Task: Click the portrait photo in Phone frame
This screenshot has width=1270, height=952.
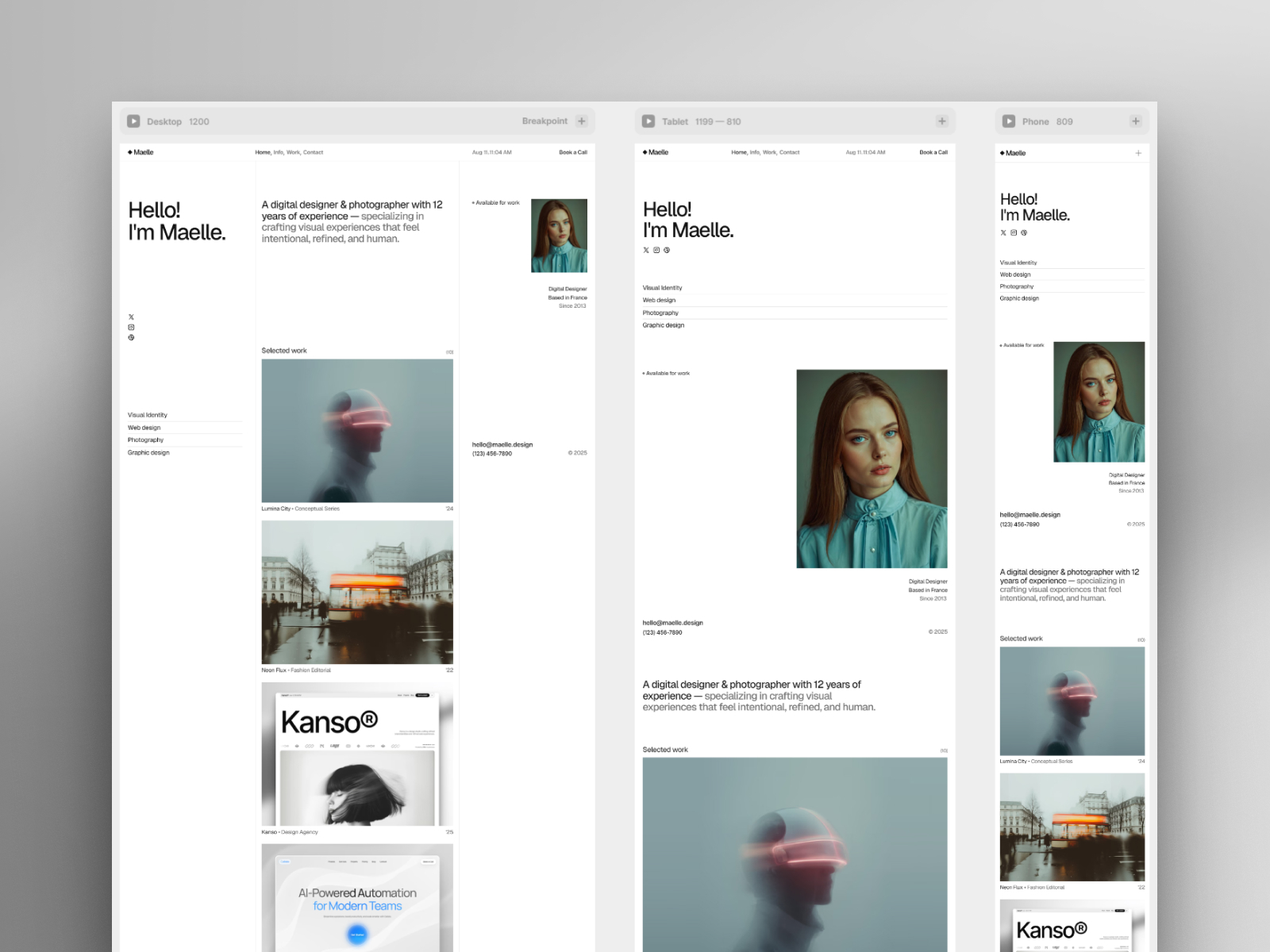Action: [1099, 402]
